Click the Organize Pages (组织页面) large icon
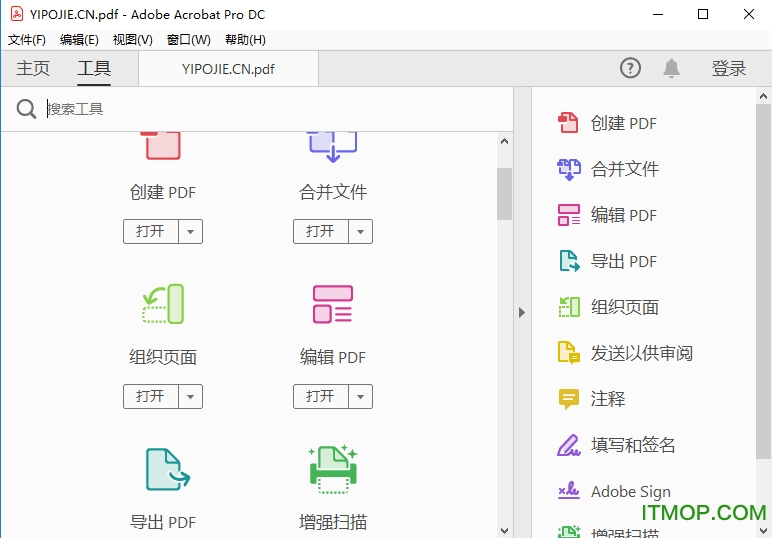 (x=163, y=304)
